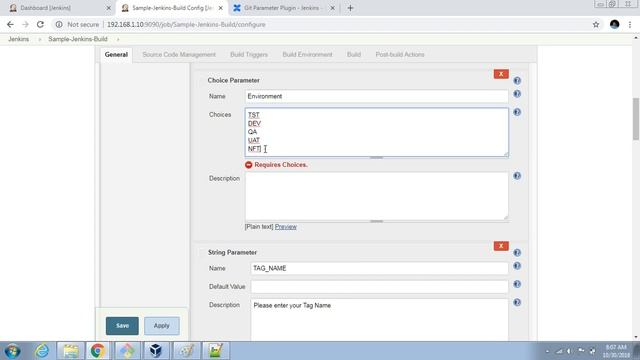Open help for String Parameter Description
Screen dimensions: 640x360
point(517,302)
